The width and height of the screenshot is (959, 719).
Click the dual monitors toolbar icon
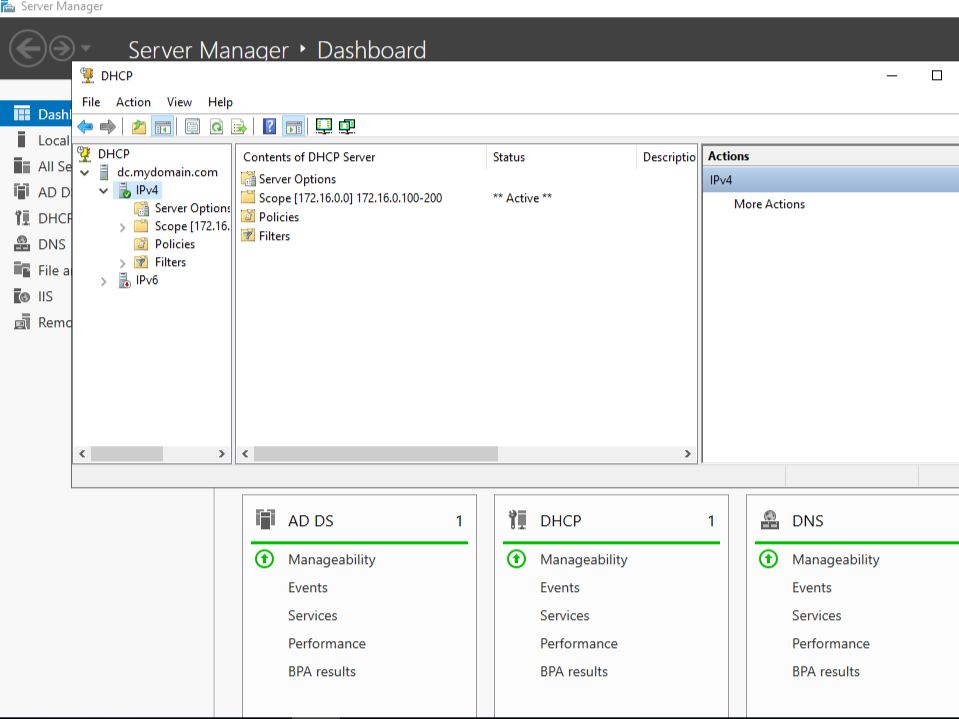347,127
